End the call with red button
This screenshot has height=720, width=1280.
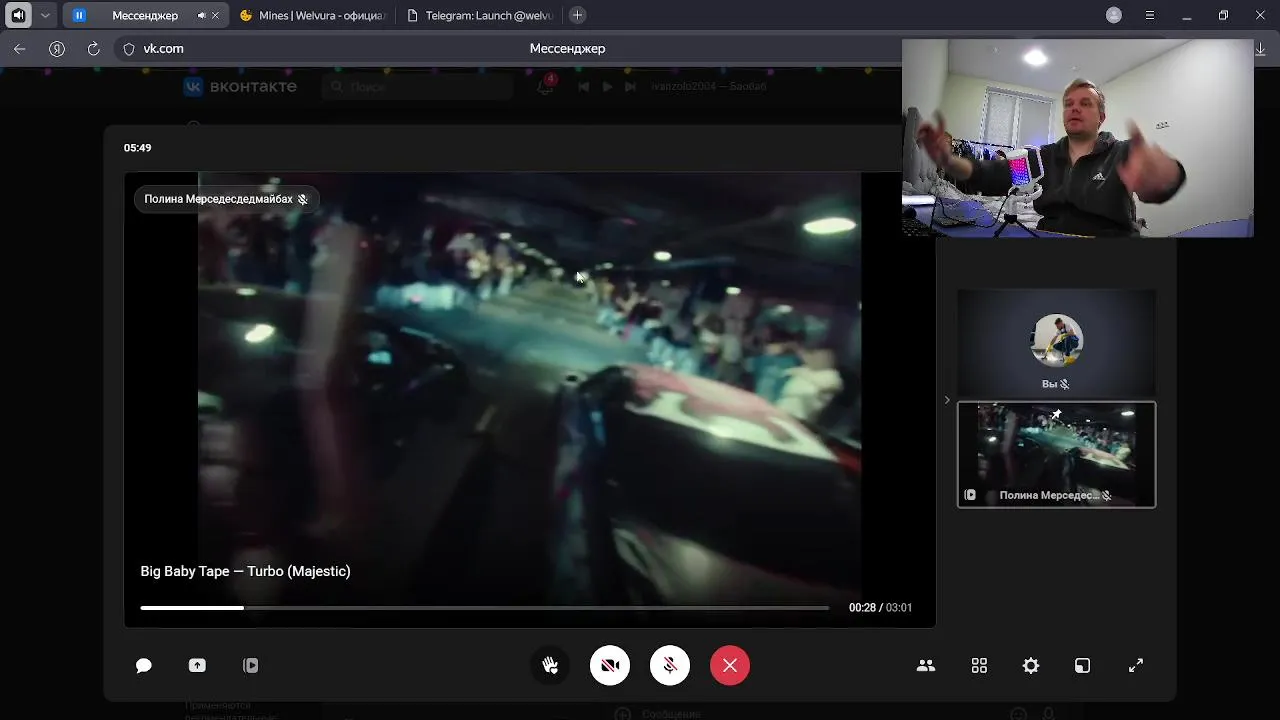point(730,666)
